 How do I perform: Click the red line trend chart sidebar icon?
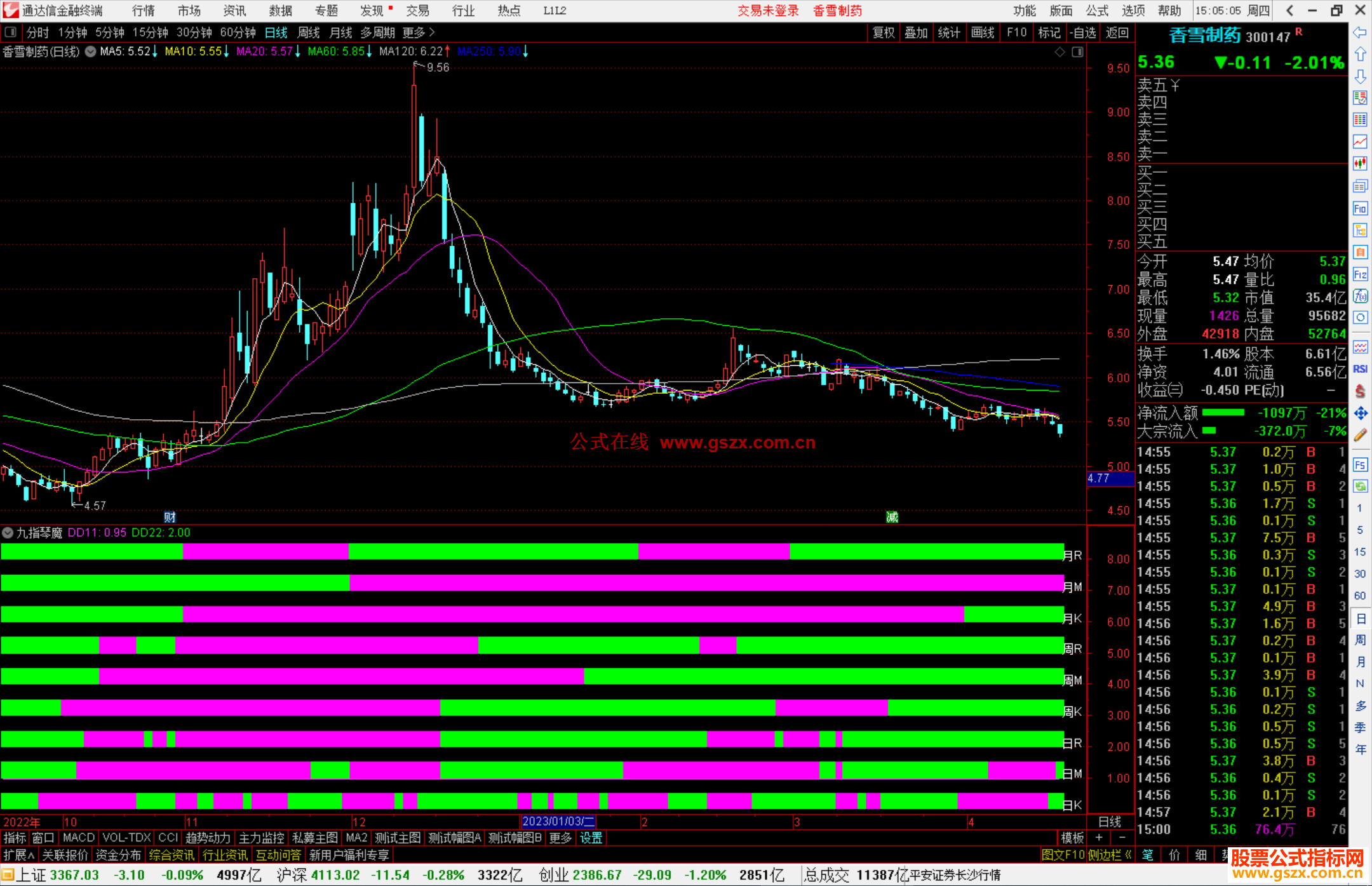[1360, 142]
